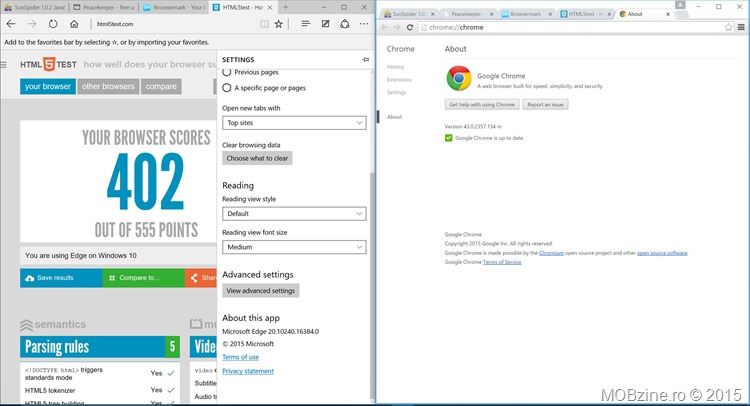The image size is (750, 406).
Task: Close the About tab in Chrome
Action: 668,14
